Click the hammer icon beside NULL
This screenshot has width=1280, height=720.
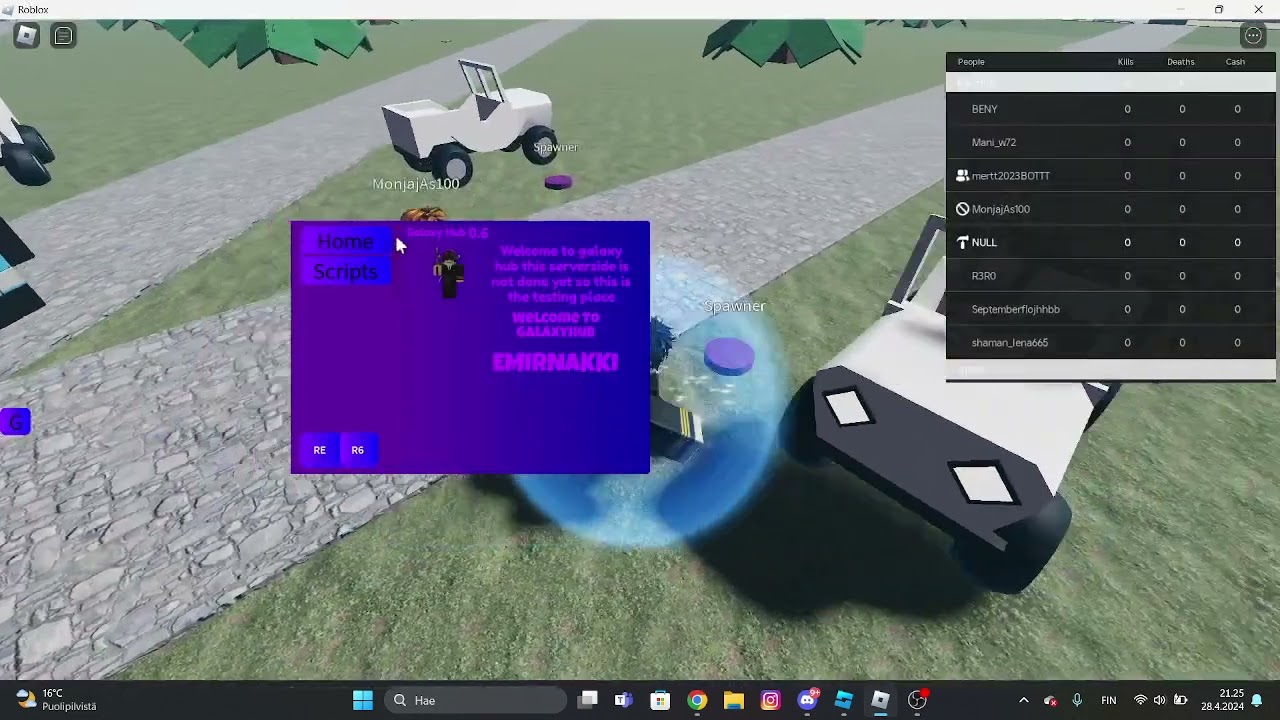(962, 242)
